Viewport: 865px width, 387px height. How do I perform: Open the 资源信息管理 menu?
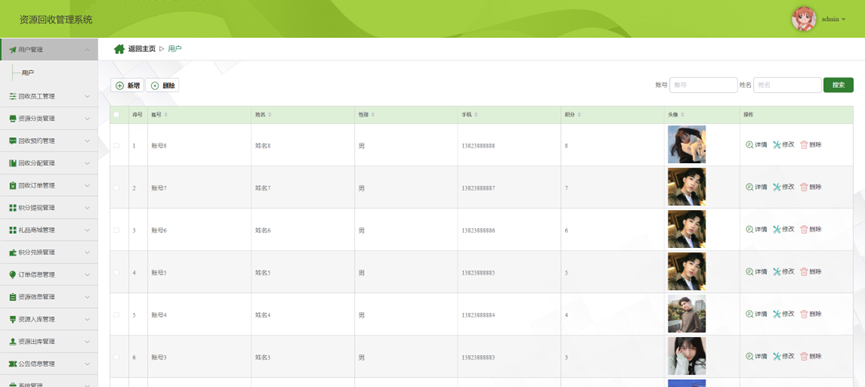pyautogui.click(x=49, y=297)
